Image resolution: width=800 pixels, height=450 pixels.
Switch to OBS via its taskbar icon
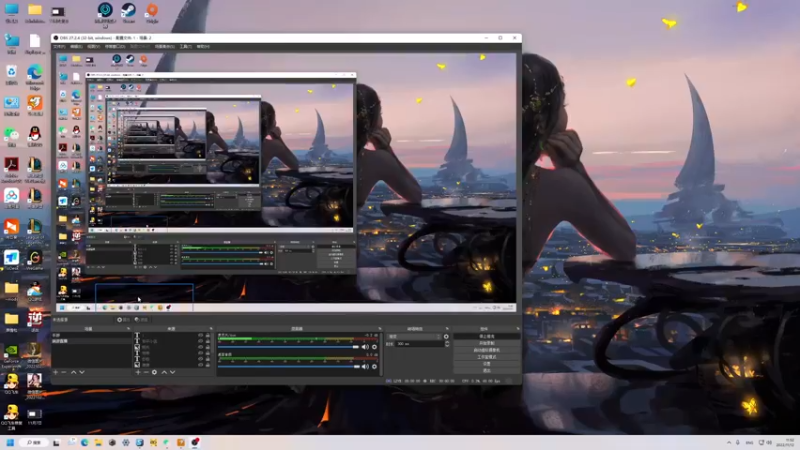pyautogui.click(x=195, y=442)
